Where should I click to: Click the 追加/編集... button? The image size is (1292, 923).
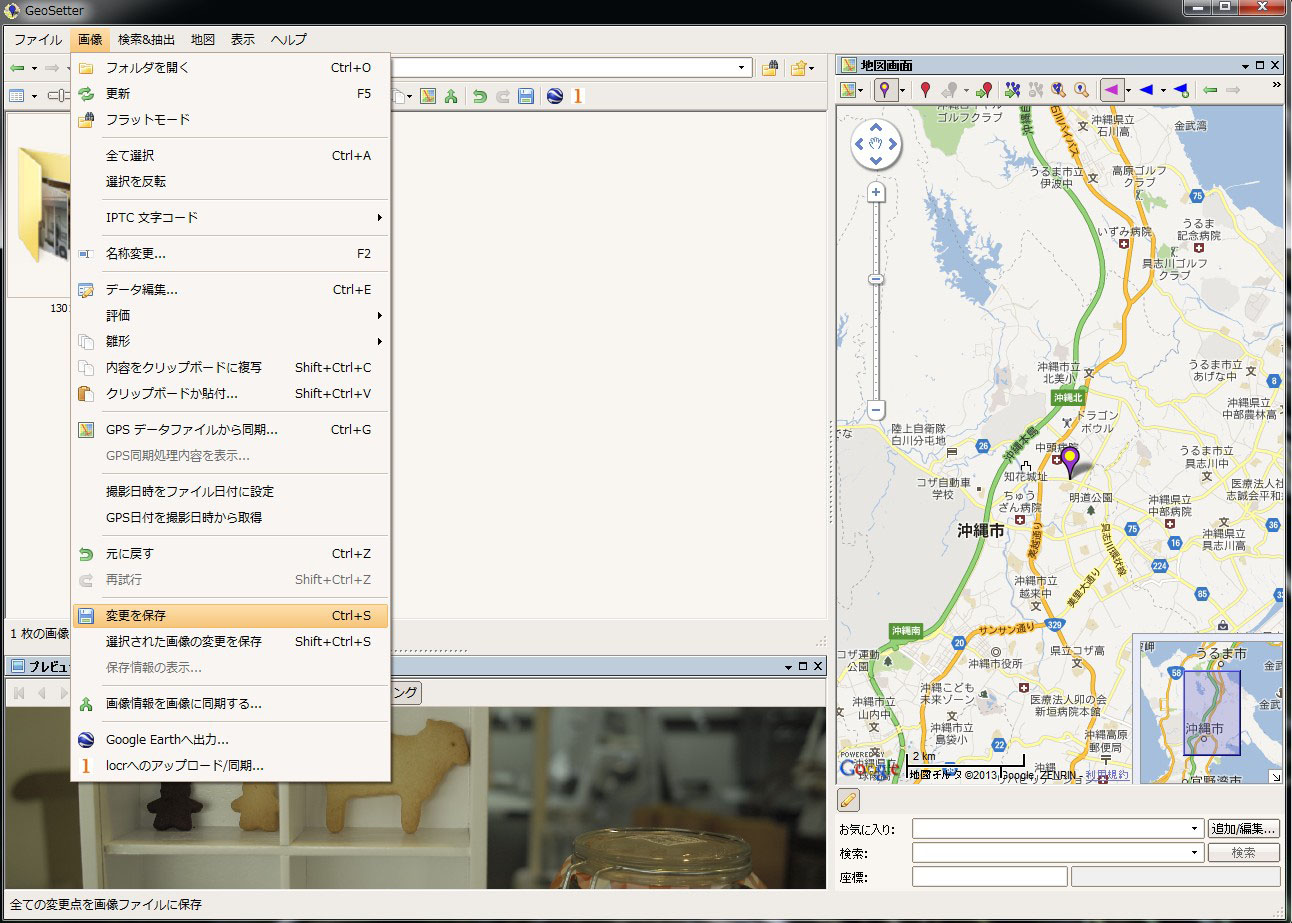[1244, 829]
